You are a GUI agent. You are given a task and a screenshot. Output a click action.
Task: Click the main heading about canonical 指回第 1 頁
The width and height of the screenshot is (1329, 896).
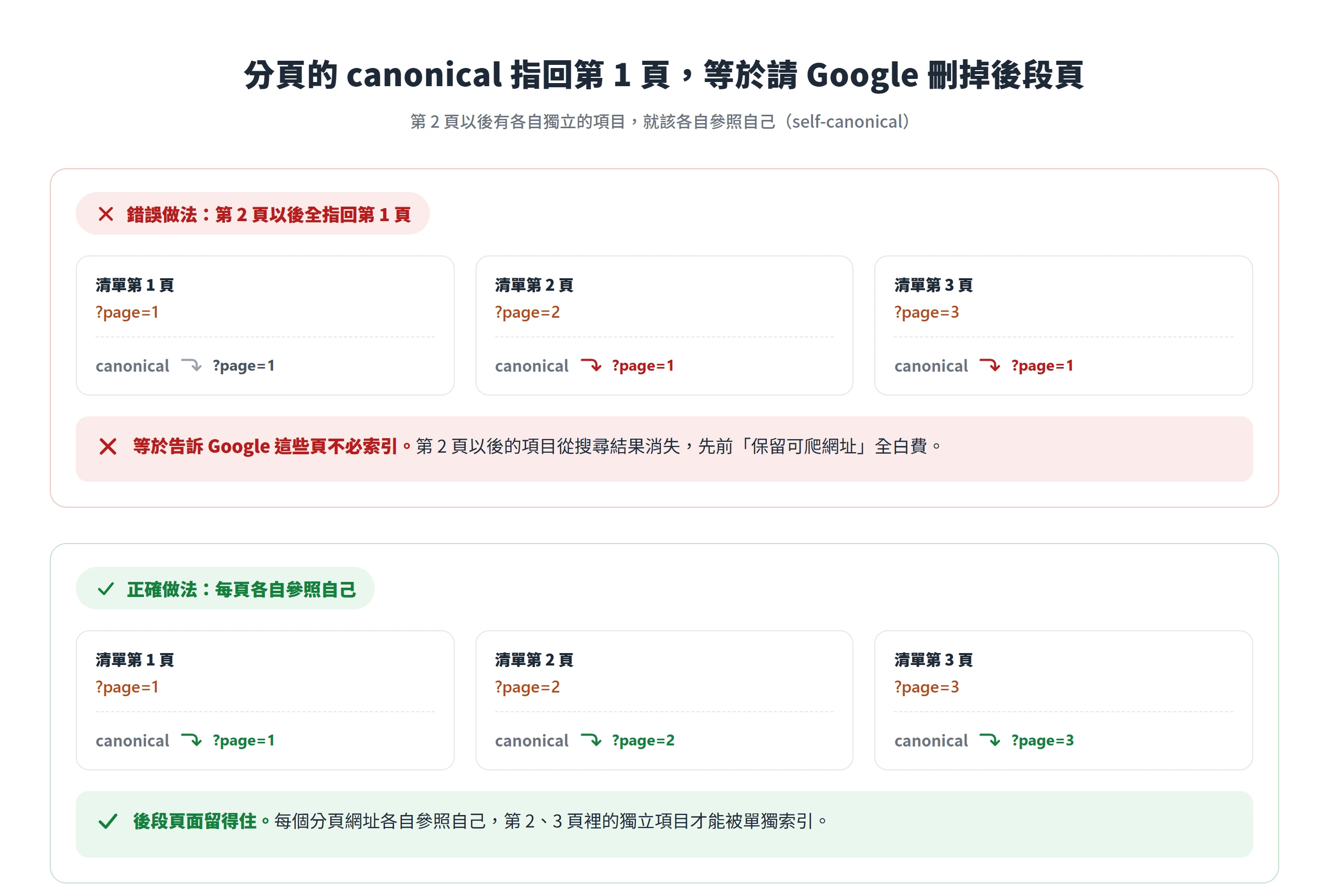point(664,75)
